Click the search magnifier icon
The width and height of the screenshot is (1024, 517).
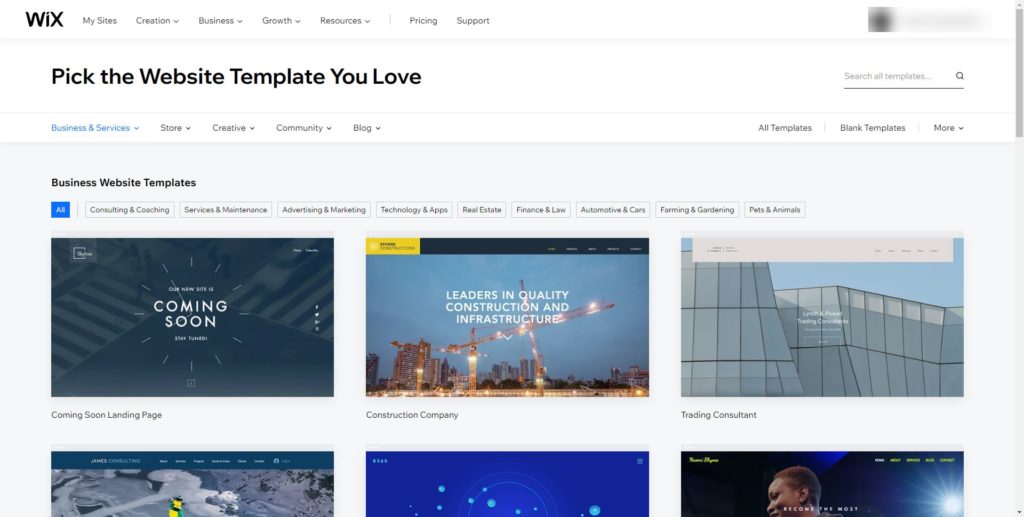click(x=959, y=76)
